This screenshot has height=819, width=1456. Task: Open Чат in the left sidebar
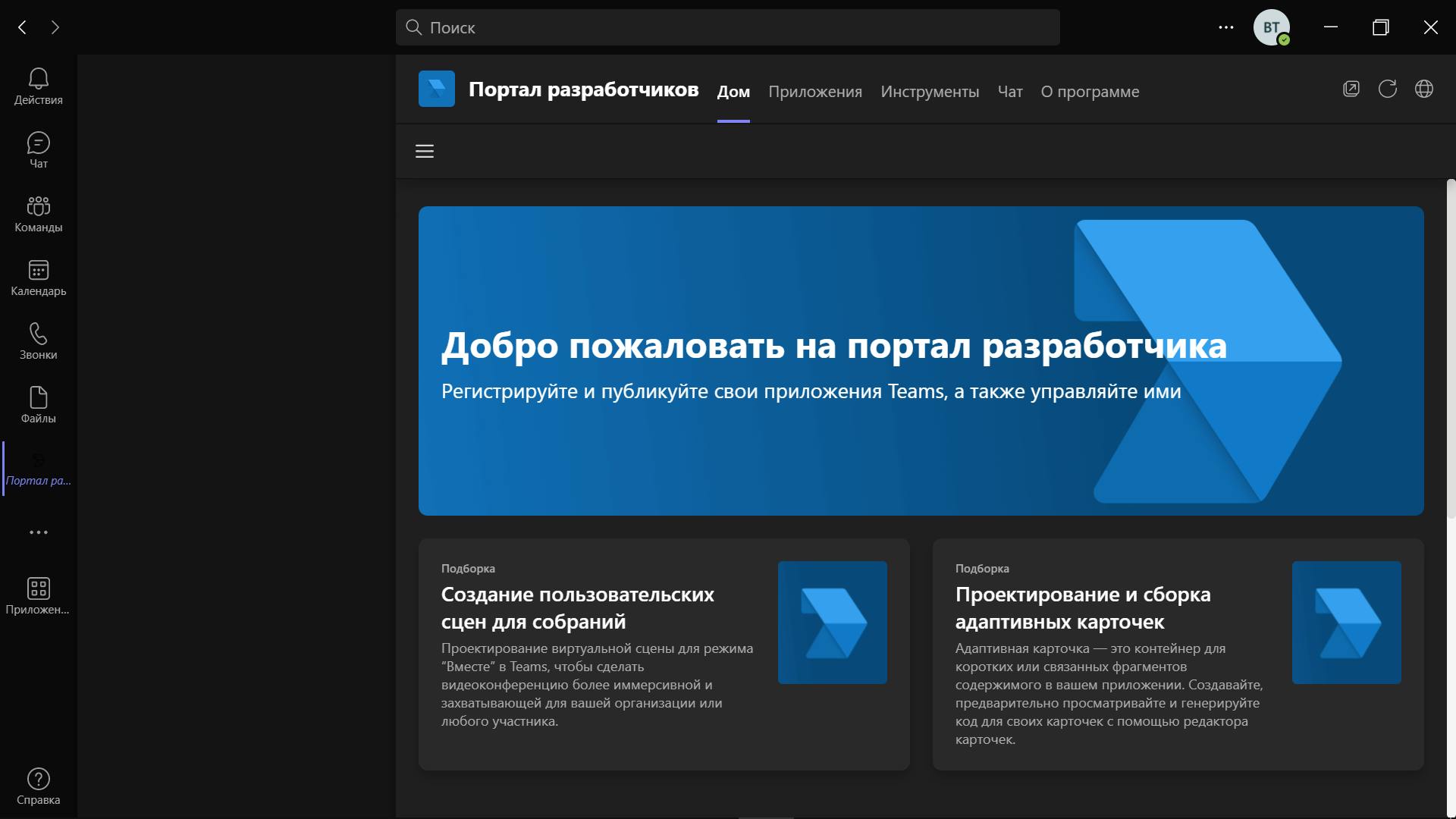pos(38,150)
